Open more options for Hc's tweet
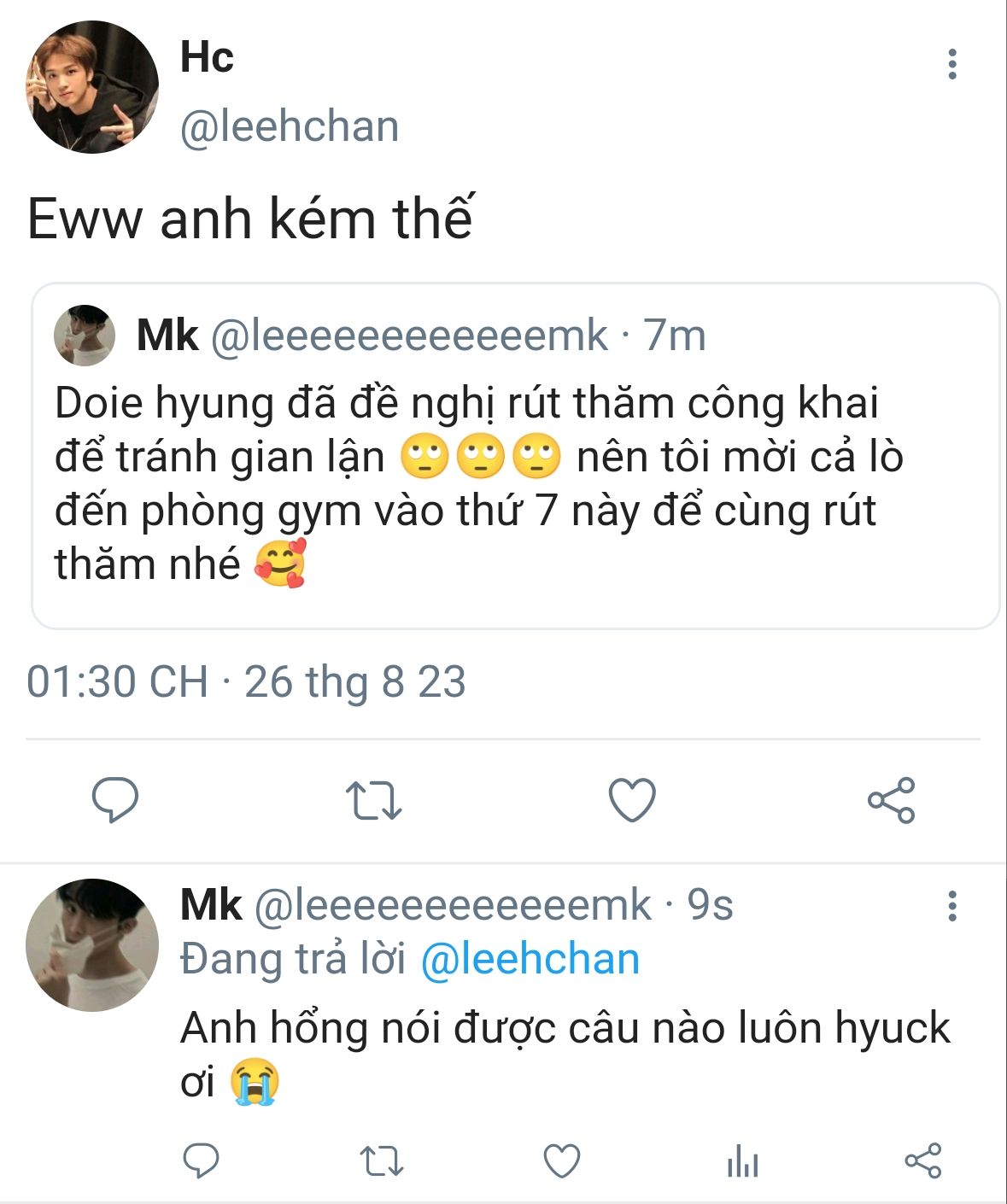 click(x=952, y=64)
